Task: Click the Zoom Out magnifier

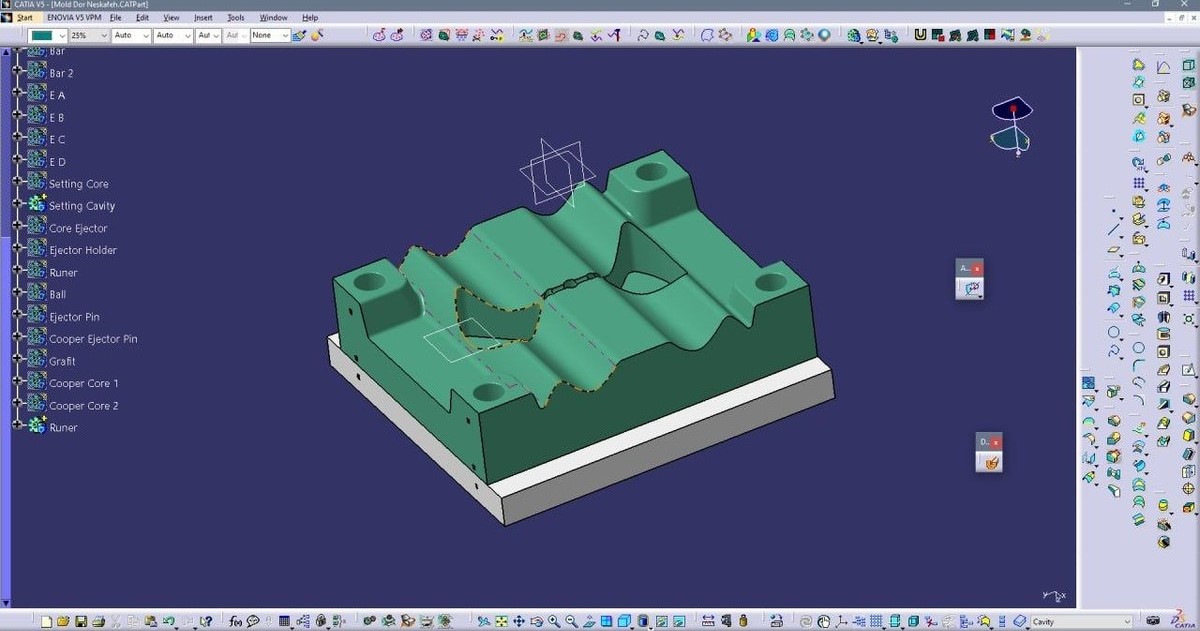Action: click(570, 621)
